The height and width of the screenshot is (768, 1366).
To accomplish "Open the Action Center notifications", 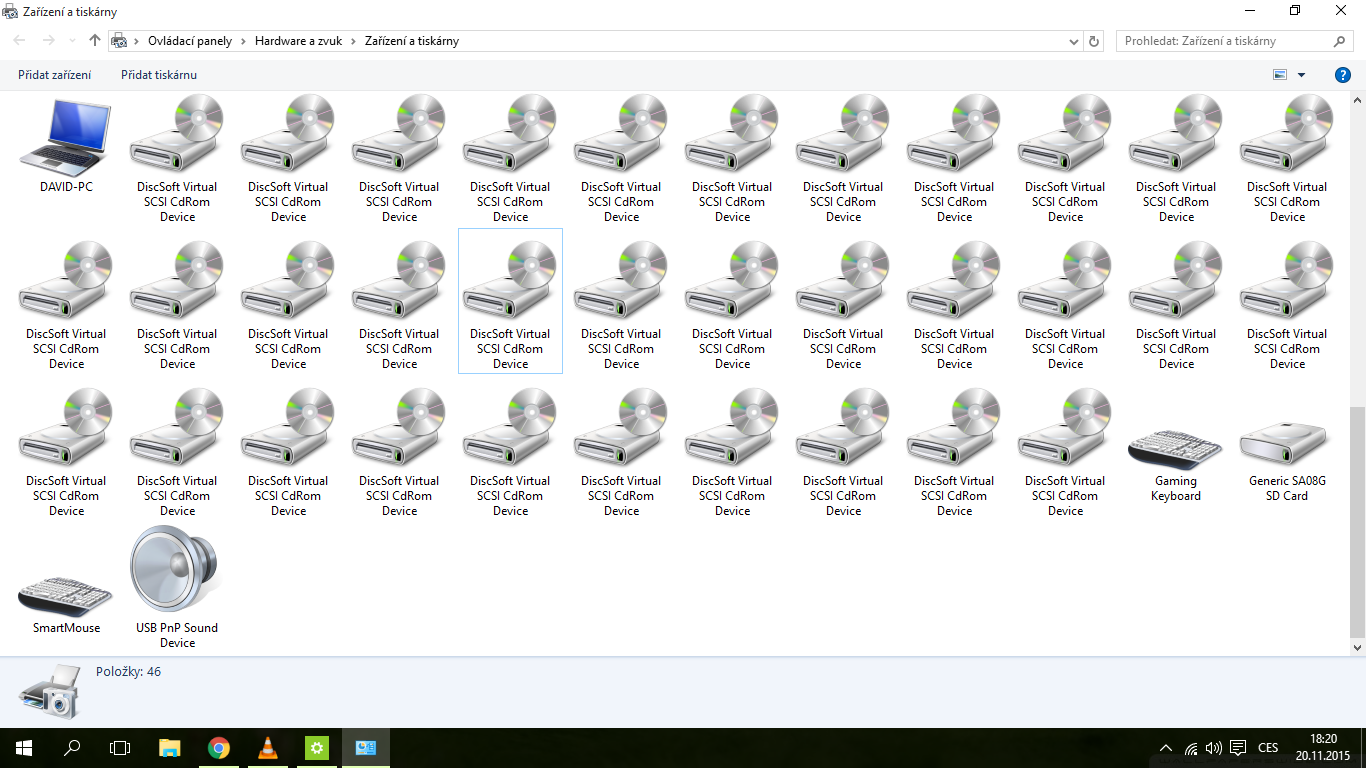I will point(1238,748).
